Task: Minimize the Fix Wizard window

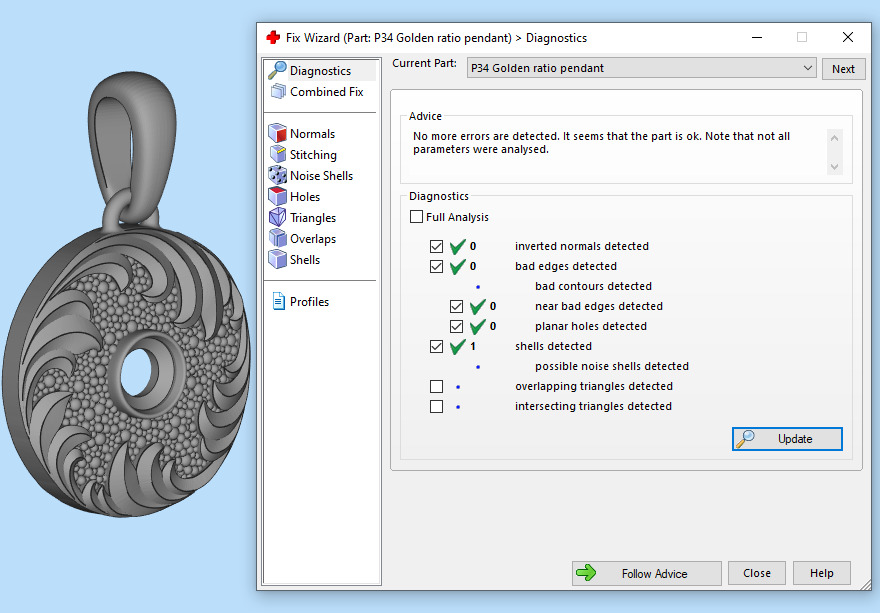Action: [x=757, y=37]
